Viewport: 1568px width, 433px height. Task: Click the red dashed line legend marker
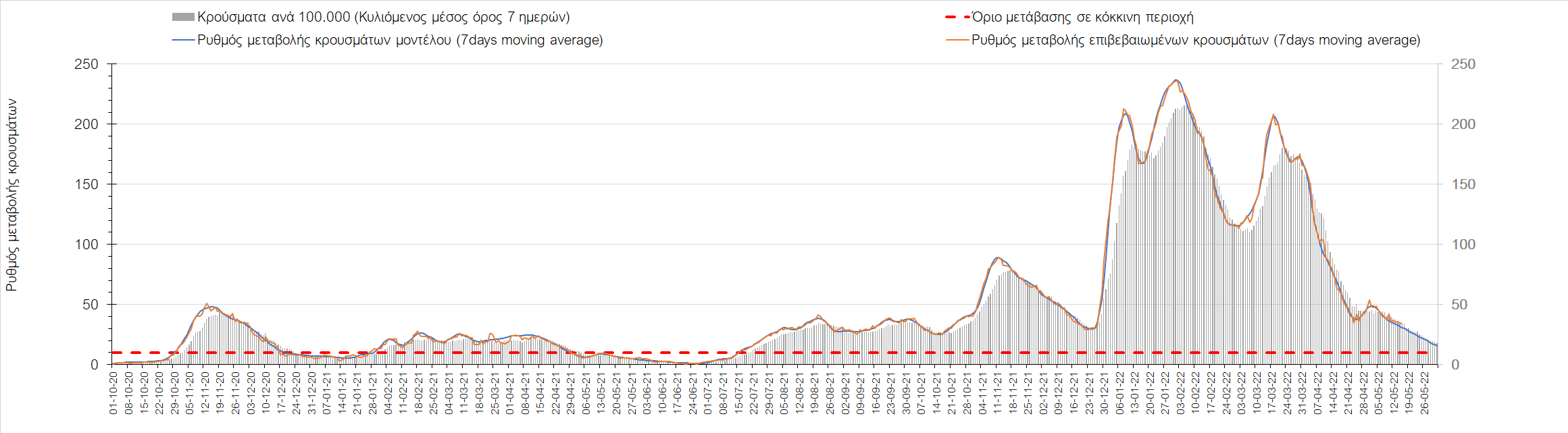coord(958,17)
